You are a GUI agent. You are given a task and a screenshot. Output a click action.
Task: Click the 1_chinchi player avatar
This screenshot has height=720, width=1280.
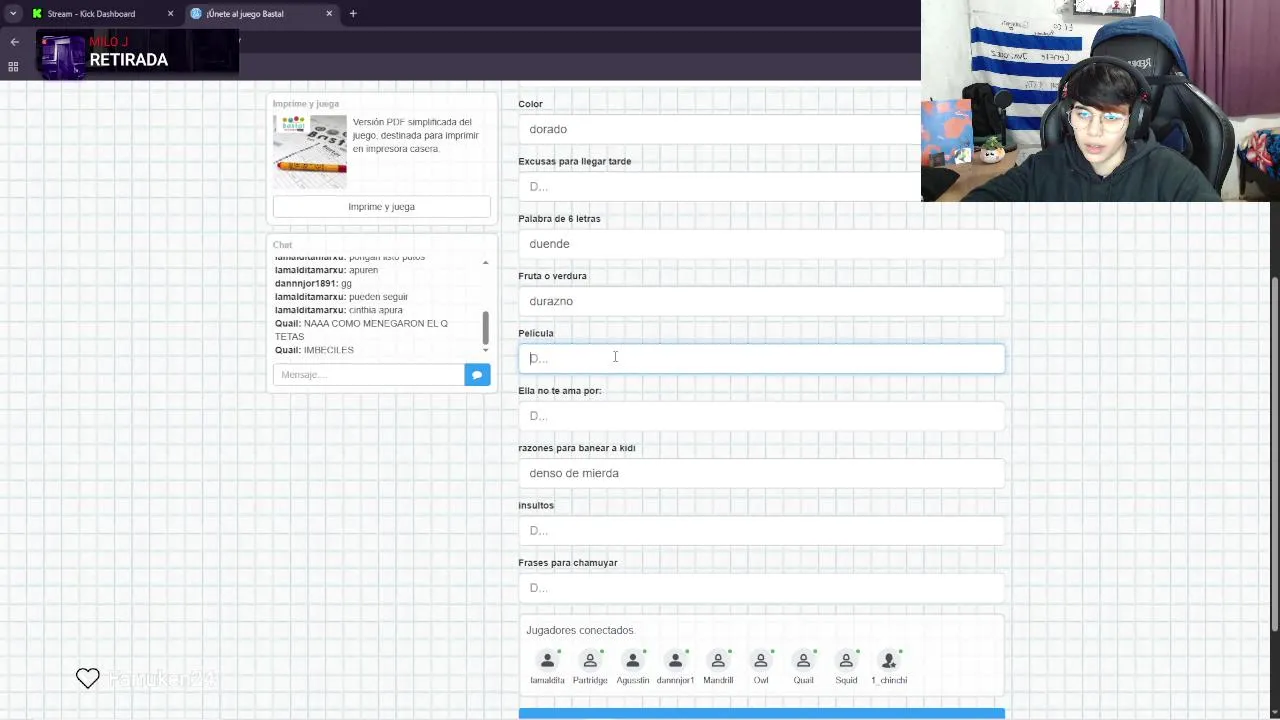[889, 660]
